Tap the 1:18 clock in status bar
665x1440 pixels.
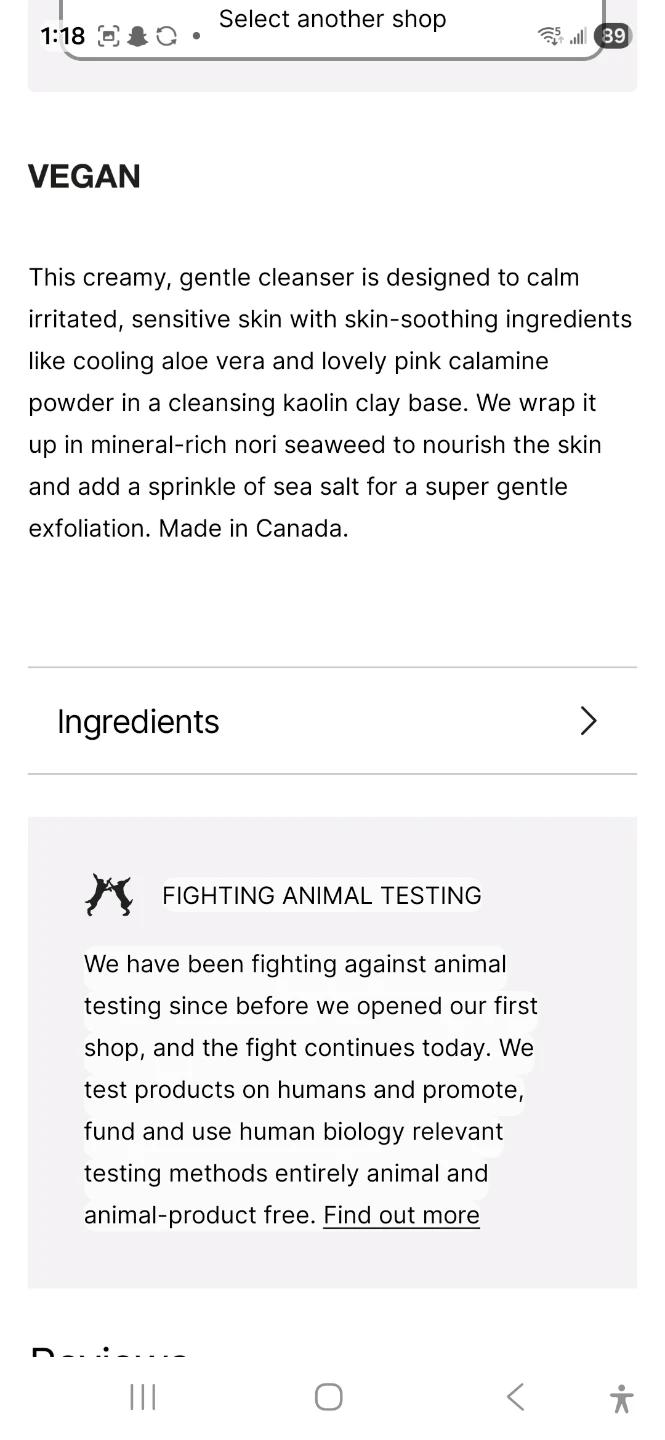tap(62, 37)
